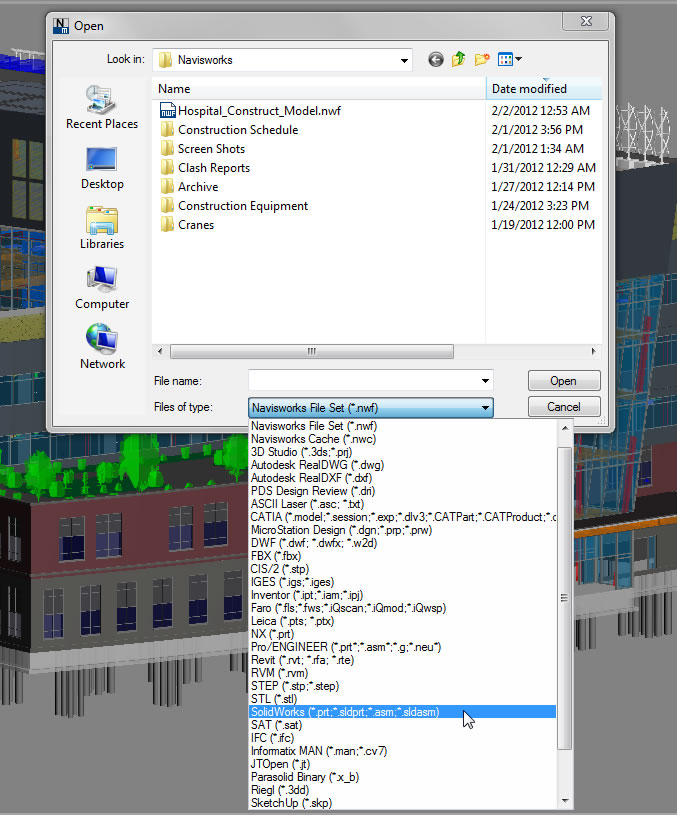Choose Navisworks Cache (*.nwc) type
The image size is (677, 815).
pos(402,439)
